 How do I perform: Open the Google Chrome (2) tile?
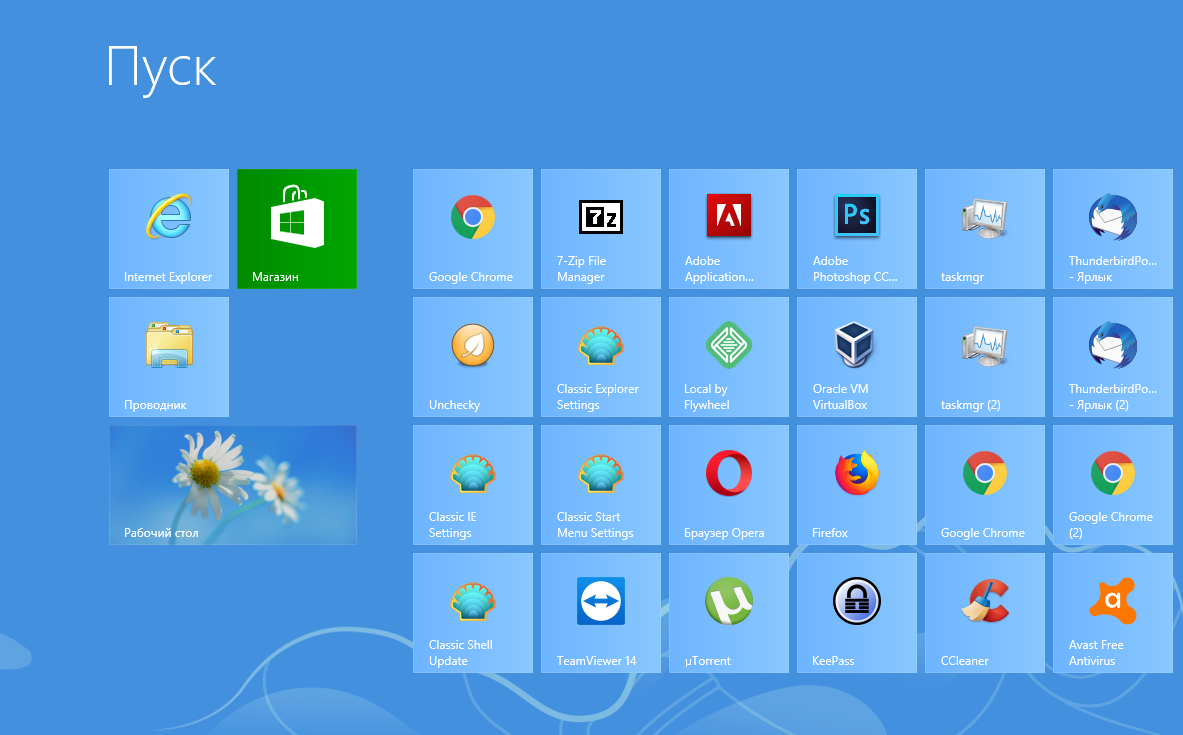click(1113, 485)
